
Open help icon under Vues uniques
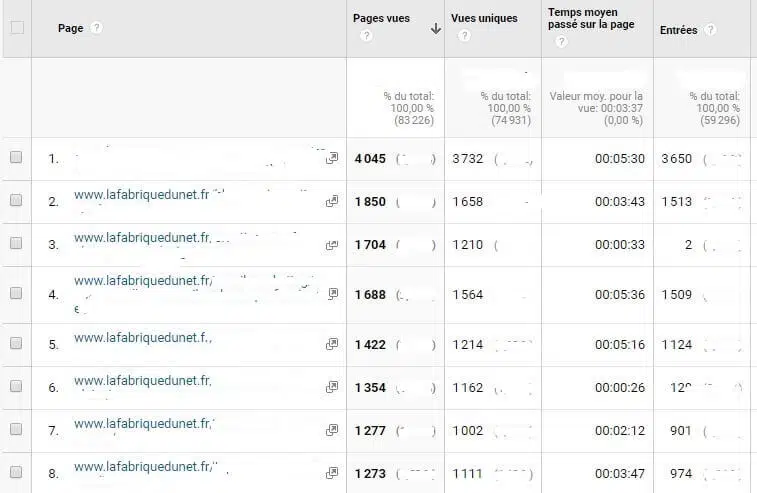pos(464,36)
